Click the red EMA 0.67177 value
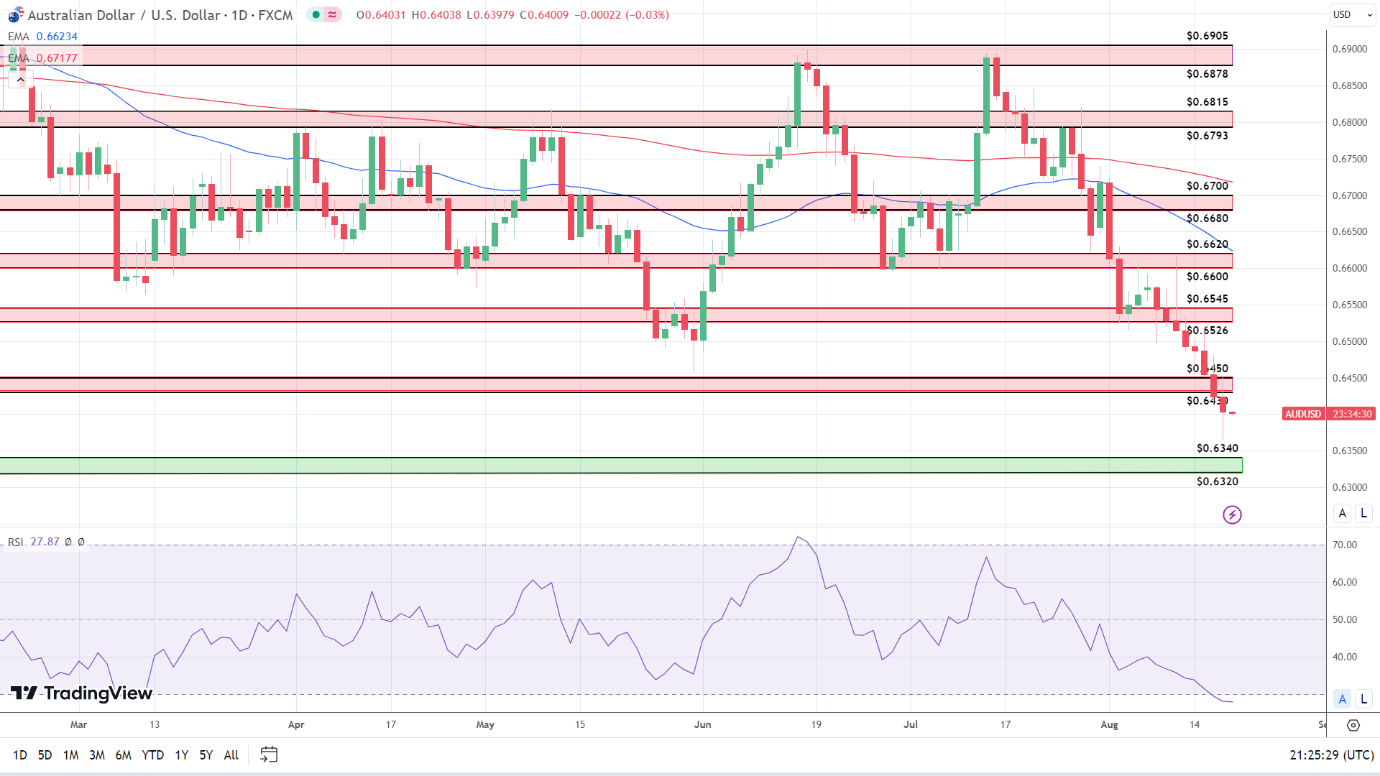 point(57,57)
